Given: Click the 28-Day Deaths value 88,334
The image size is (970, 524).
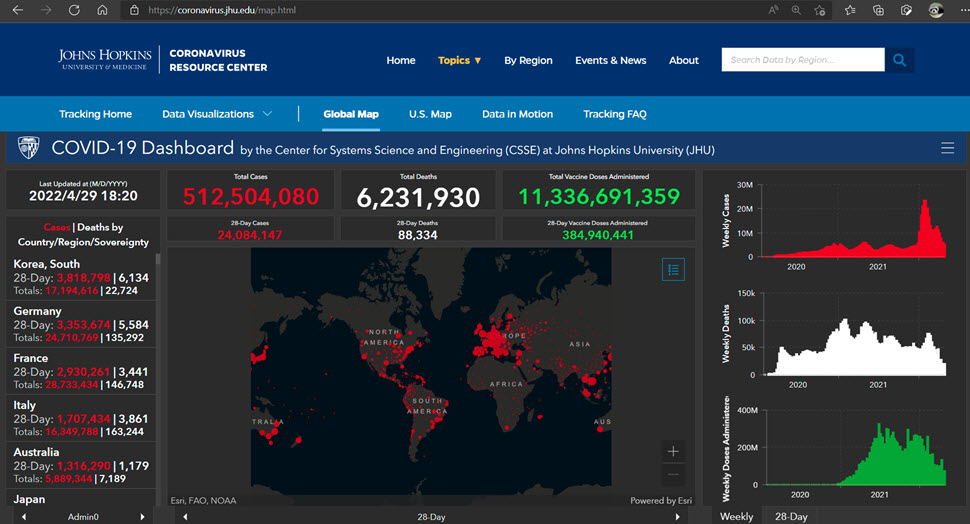Looking at the screenshot, I should pyautogui.click(x=418, y=235).
